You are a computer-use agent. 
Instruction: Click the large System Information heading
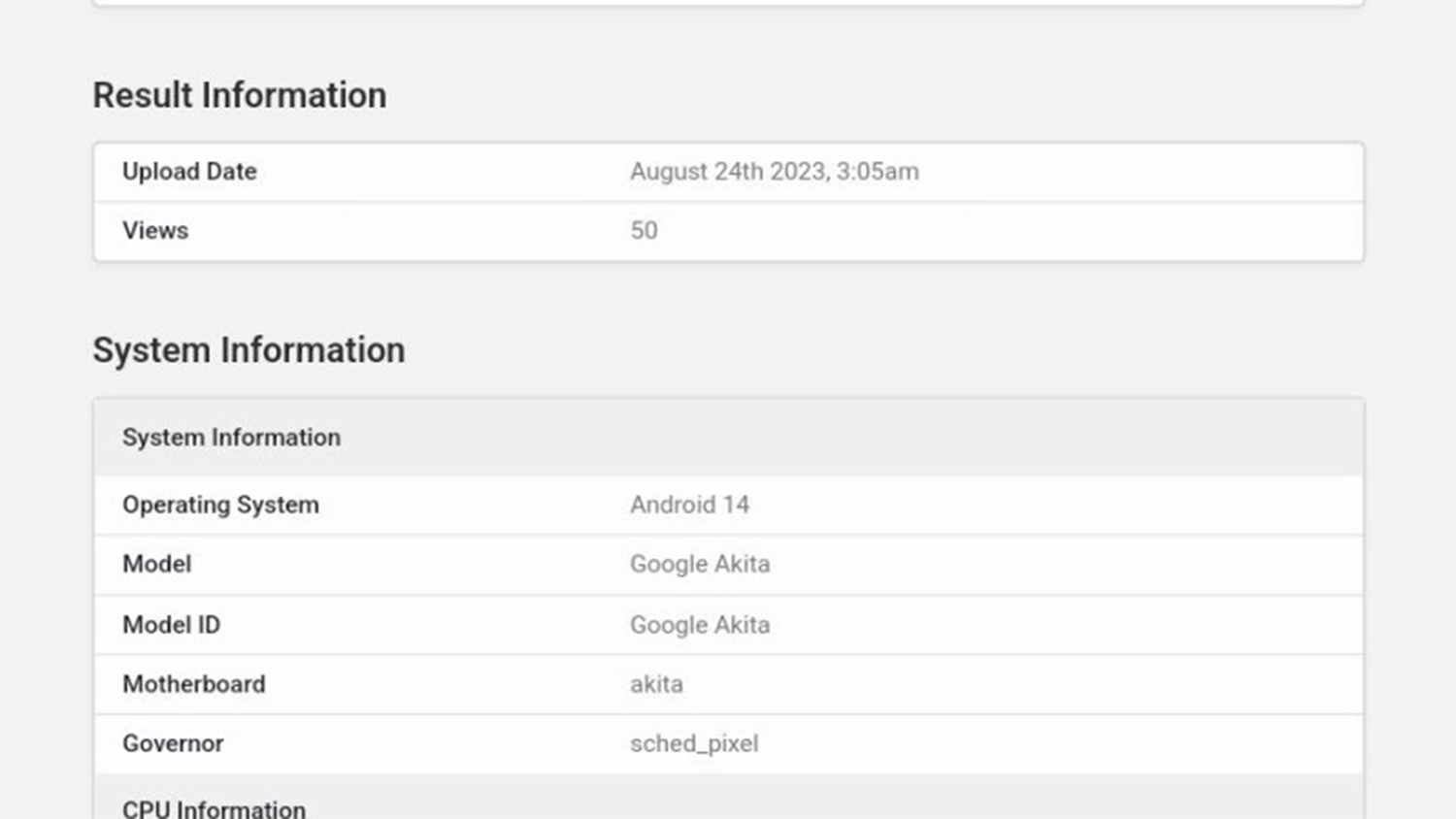point(248,350)
